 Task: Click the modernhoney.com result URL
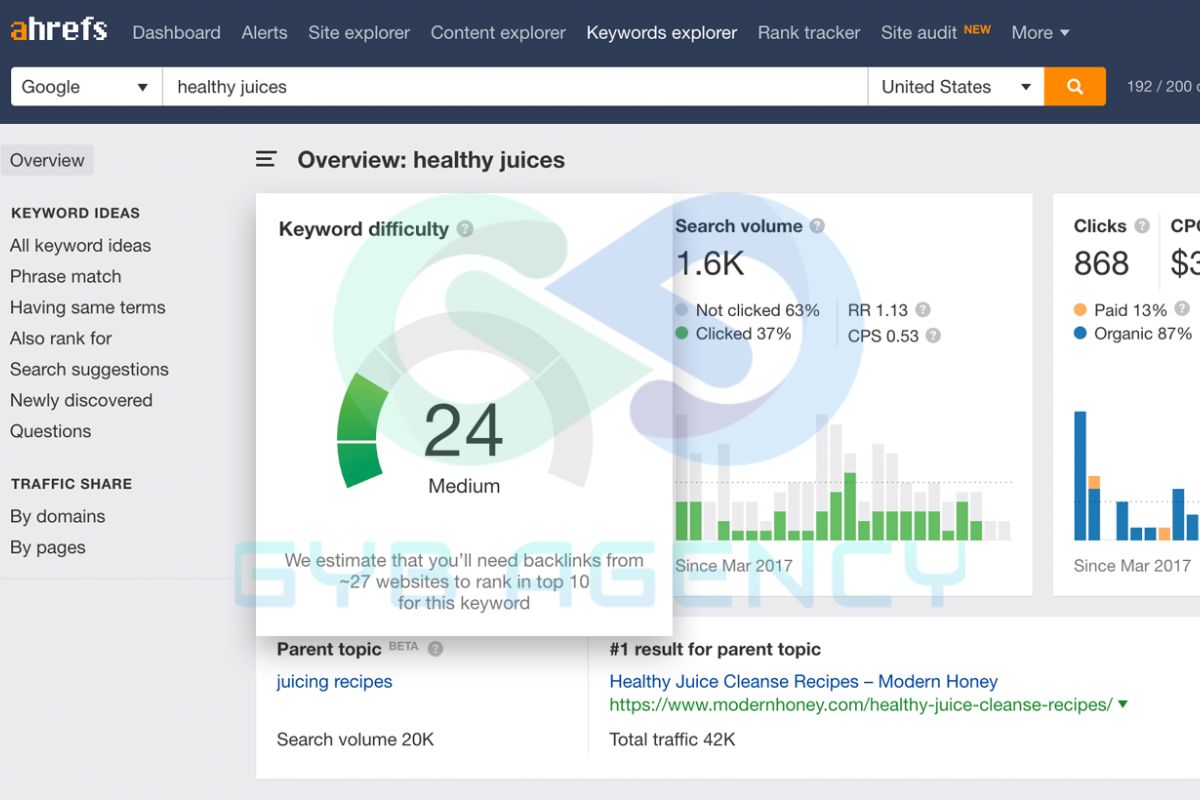pos(861,704)
